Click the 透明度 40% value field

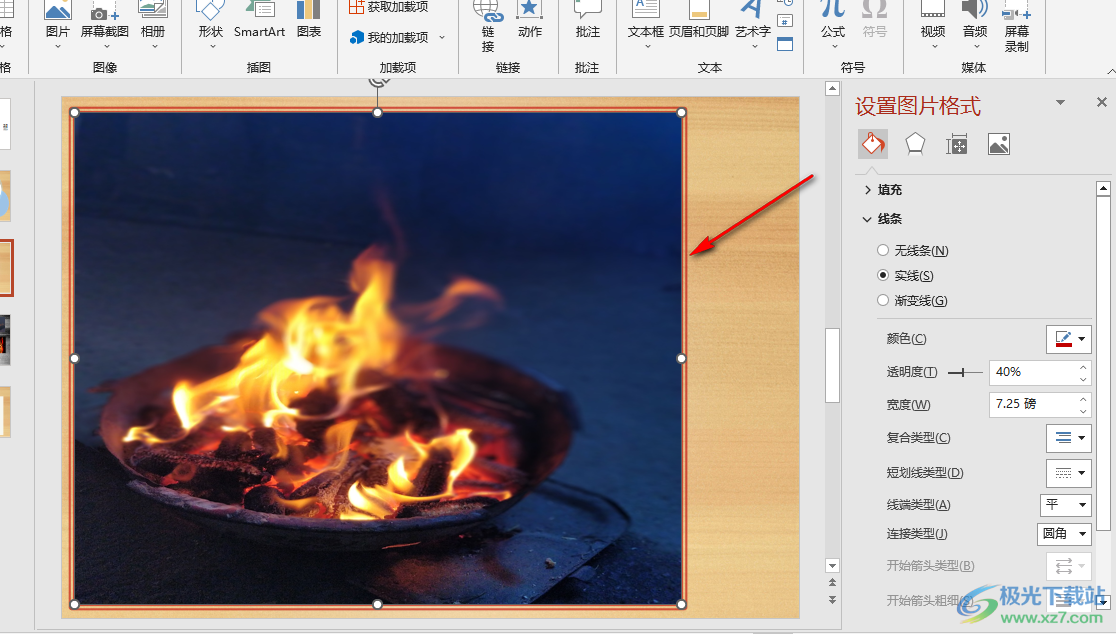[x=1033, y=372]
